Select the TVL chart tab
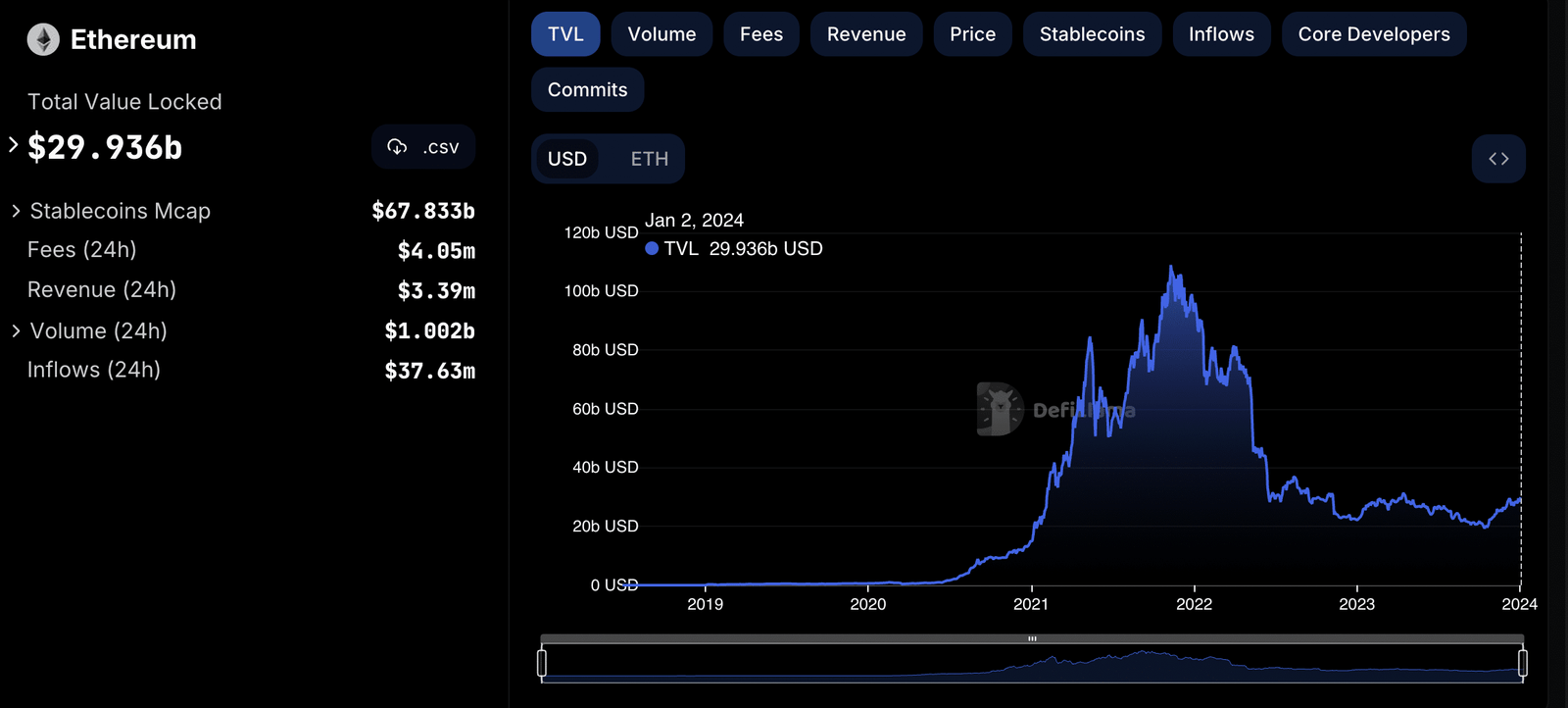 pyautogui.click(x=565, y=34)
